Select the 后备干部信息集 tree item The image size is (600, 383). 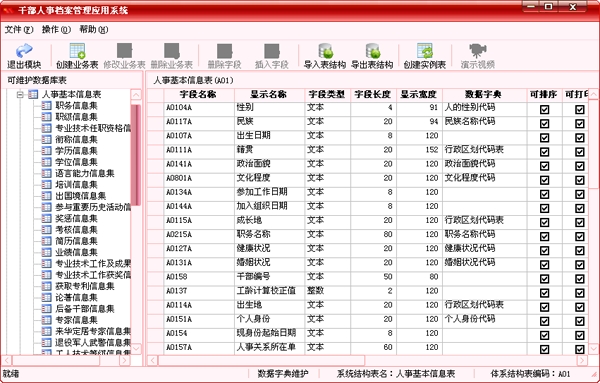pyautogui.click(x=85, y=308)
